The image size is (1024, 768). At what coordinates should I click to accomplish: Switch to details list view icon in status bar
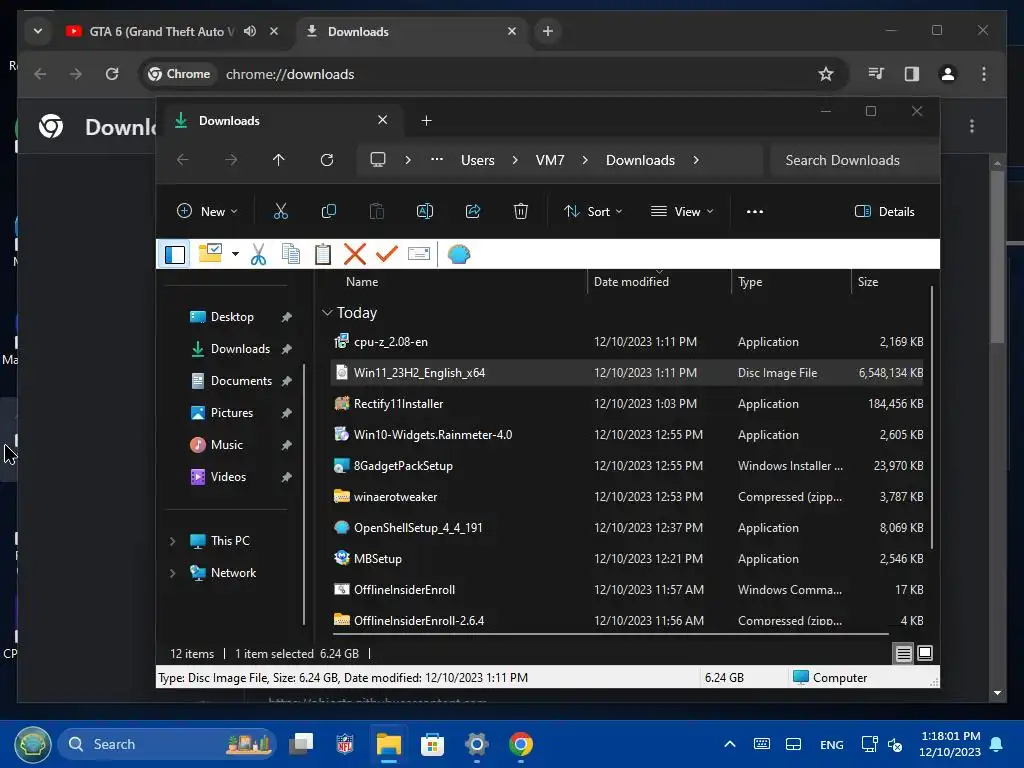pos(903,653)
